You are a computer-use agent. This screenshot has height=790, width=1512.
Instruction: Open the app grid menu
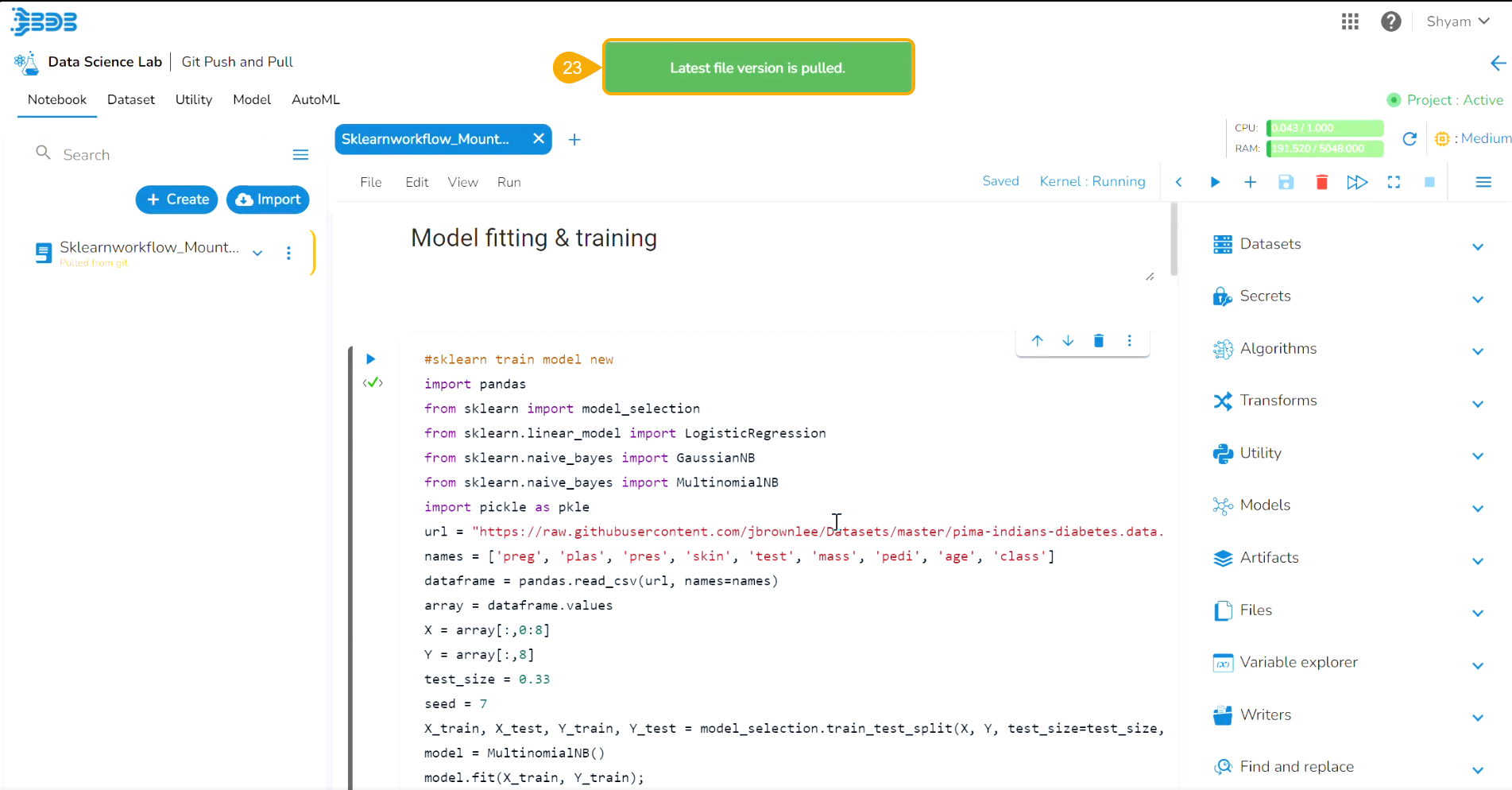tap(1350, 21)
